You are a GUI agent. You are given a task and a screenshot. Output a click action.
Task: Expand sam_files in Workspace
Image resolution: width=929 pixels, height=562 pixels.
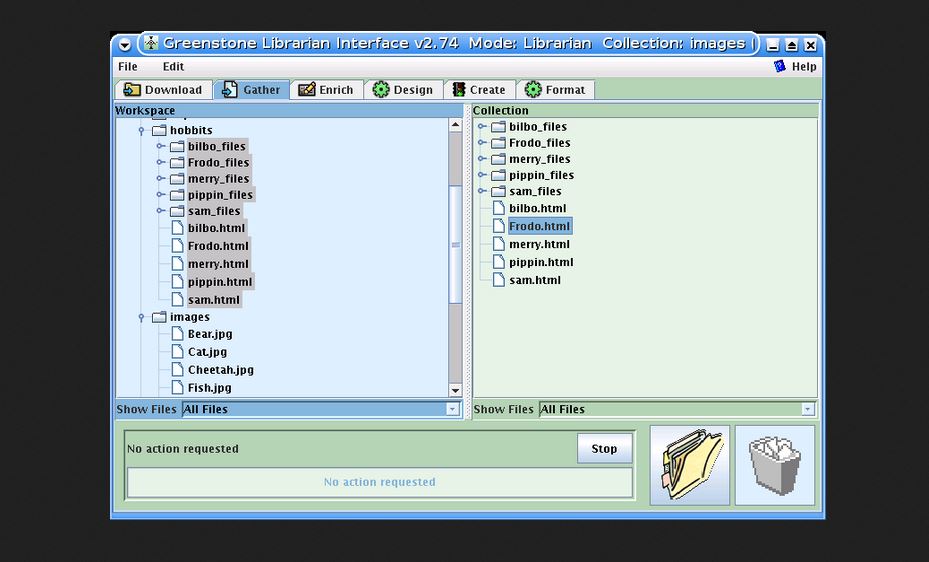coord(161,210)
